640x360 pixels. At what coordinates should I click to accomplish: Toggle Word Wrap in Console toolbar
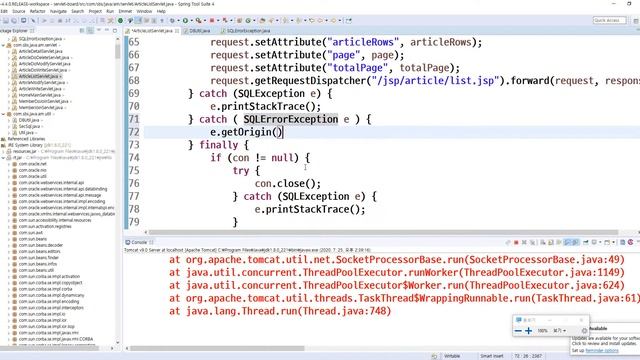click(x=559, y=242)
